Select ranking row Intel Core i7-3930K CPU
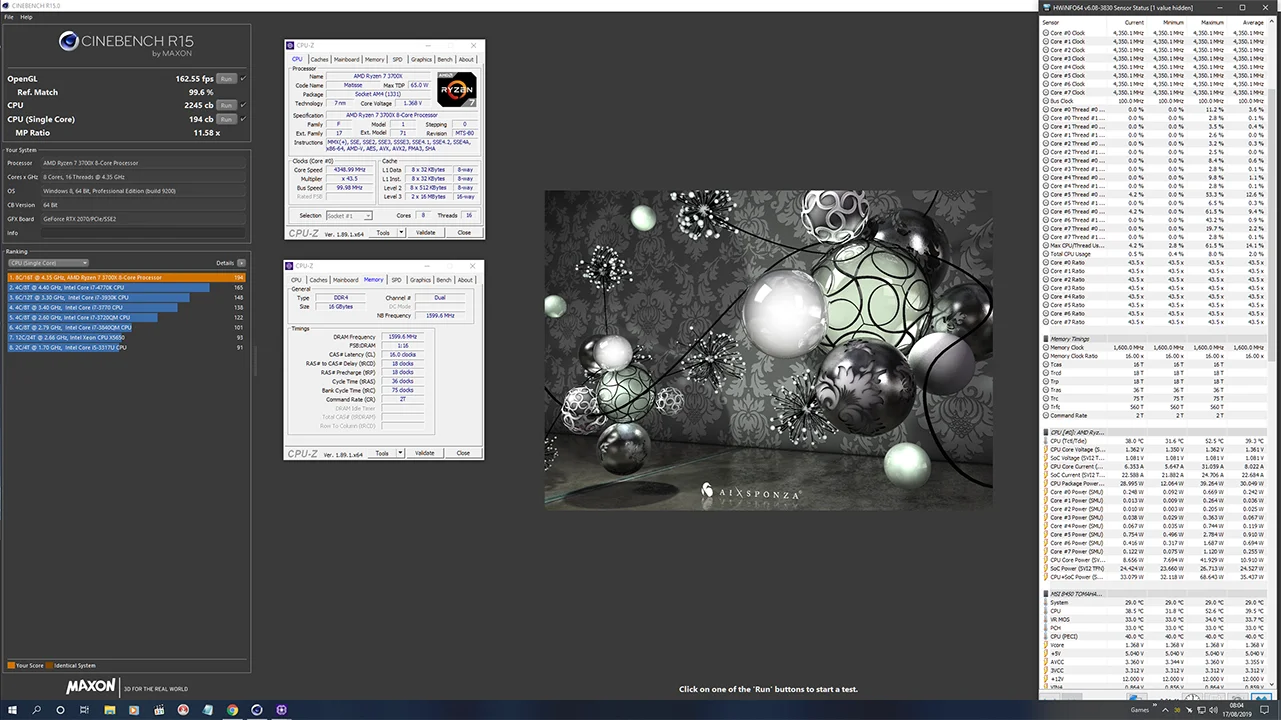 pyautogui.click(x=126, y=297)
